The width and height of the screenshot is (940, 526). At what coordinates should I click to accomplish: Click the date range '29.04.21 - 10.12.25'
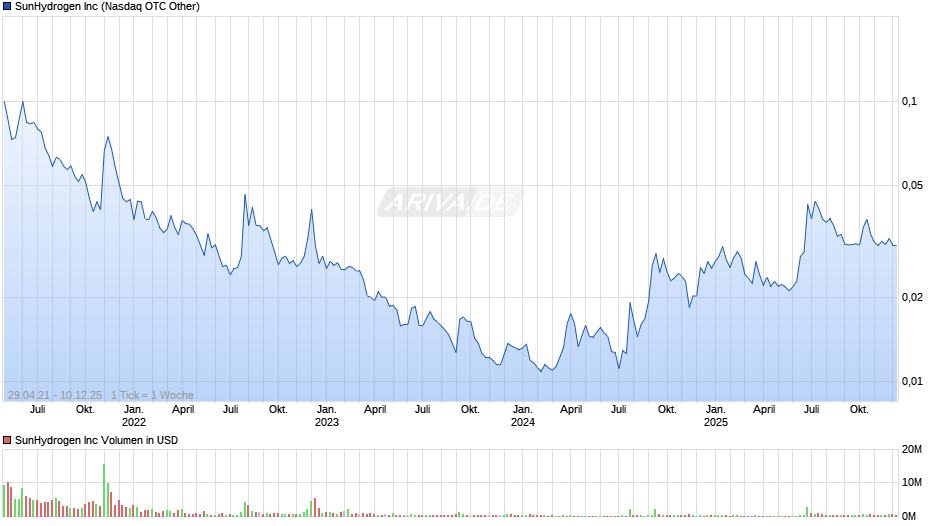point(55,395)
